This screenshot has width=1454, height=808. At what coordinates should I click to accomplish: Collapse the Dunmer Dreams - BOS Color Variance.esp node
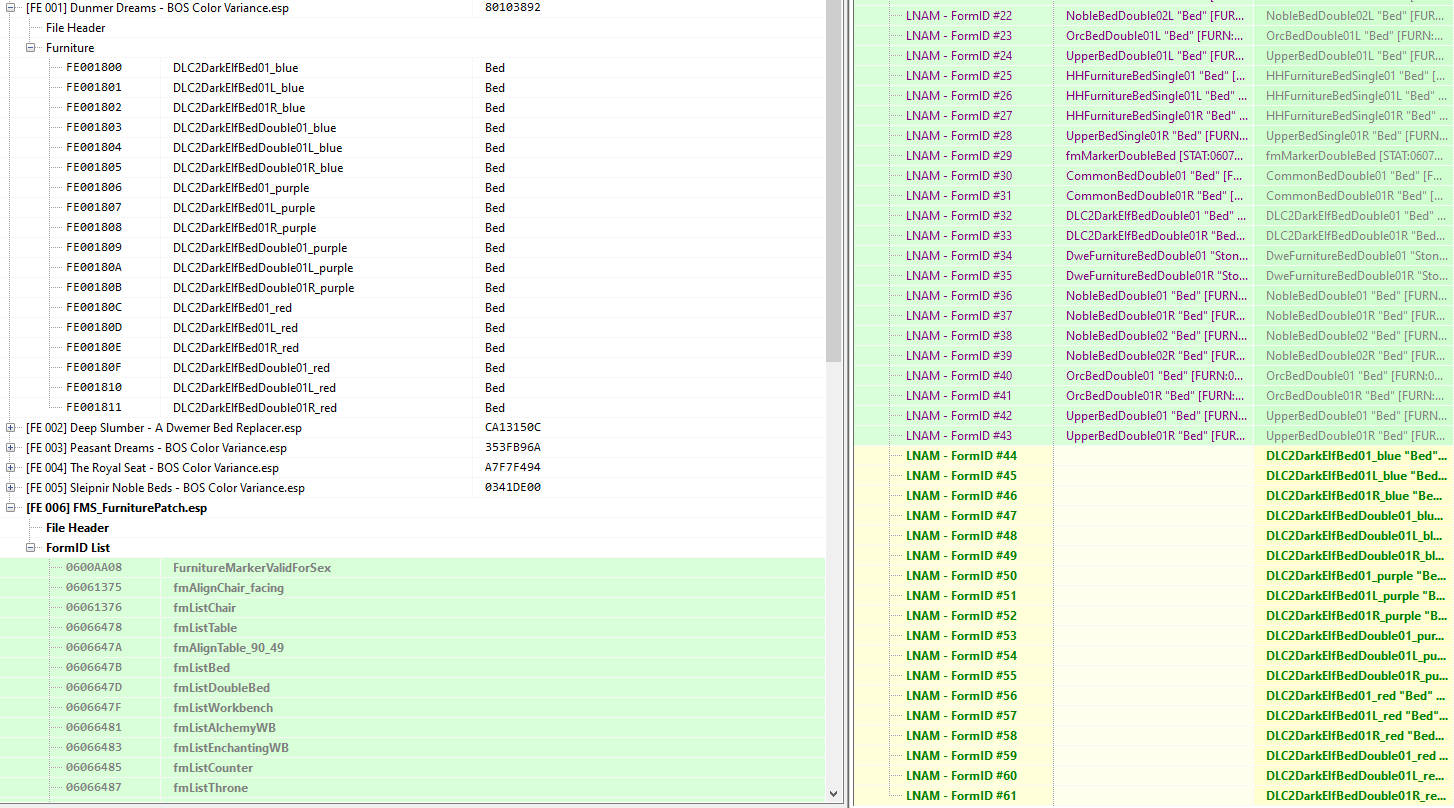(11, 8)
